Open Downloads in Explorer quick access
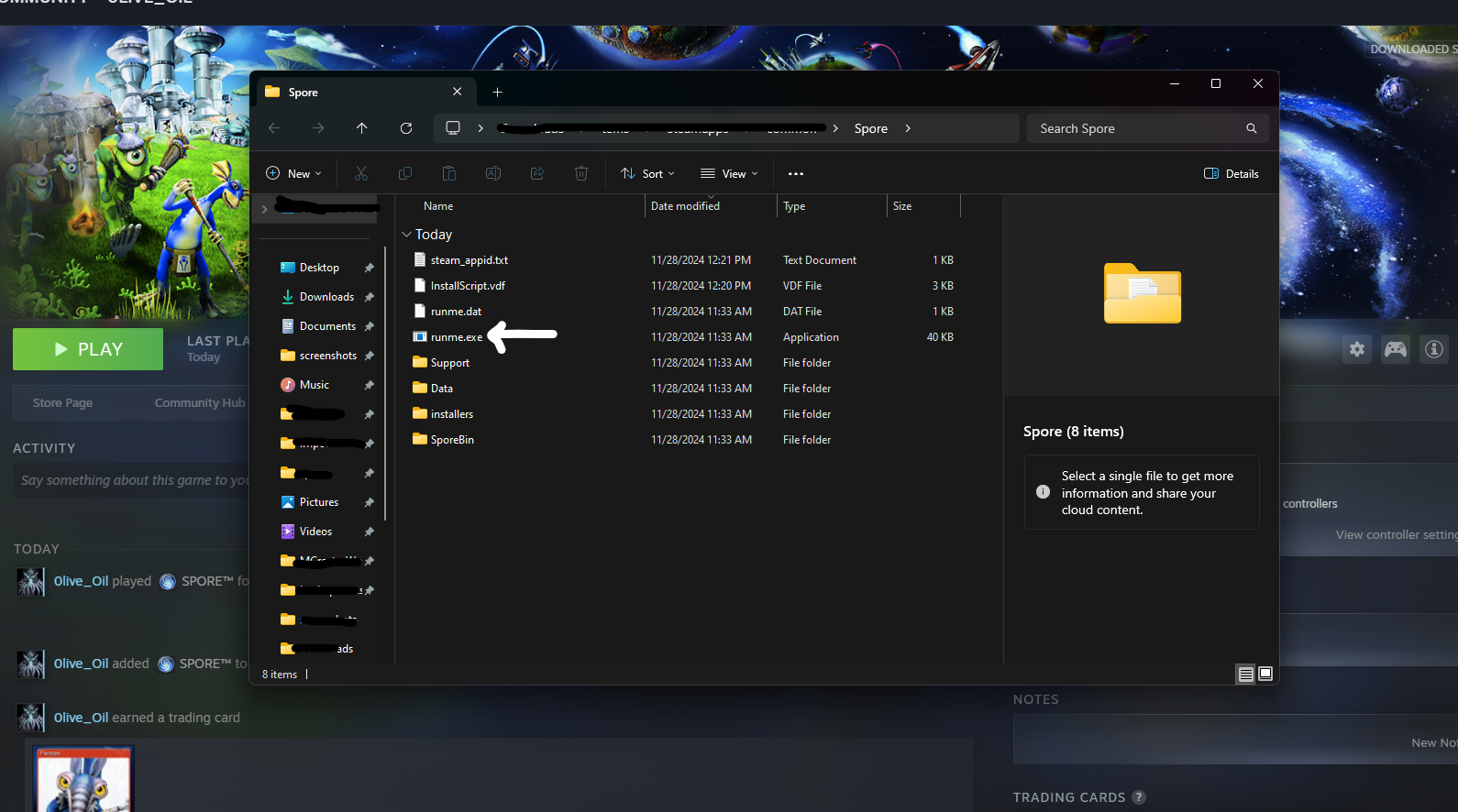The width and height of the screenshot is (1458, 812). tap(319, 297)
